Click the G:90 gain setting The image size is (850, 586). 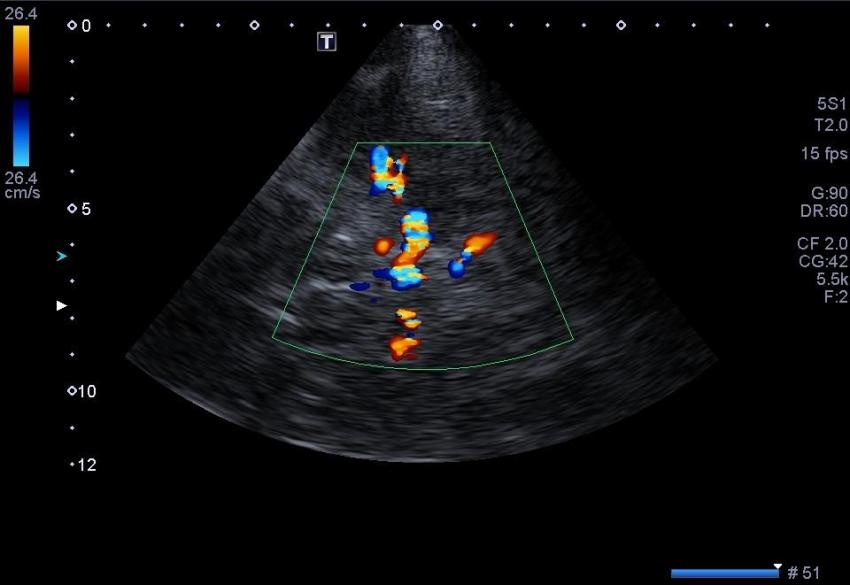pyautogui.click(x=829, y=192)
